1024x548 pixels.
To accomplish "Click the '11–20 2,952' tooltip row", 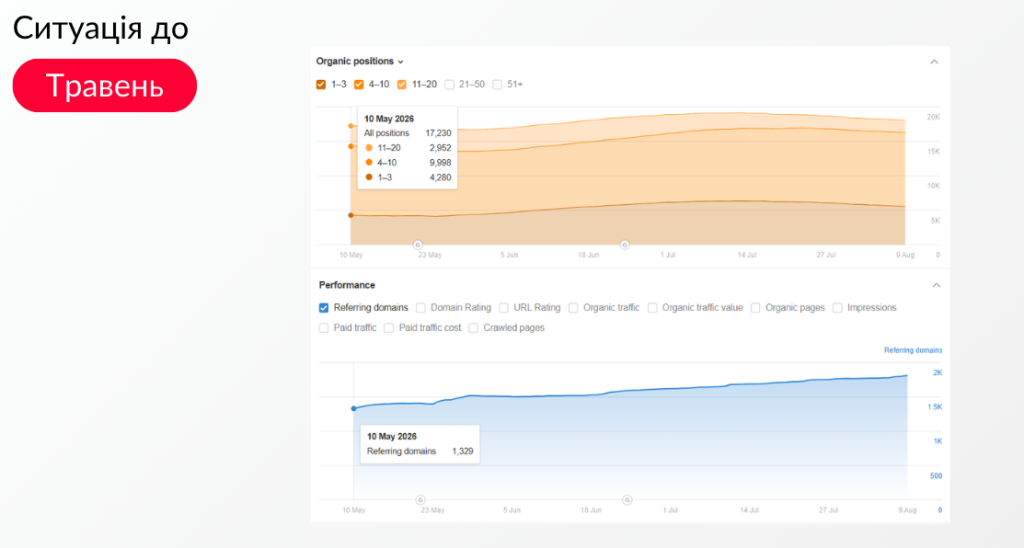I will [x=408, y=148].
